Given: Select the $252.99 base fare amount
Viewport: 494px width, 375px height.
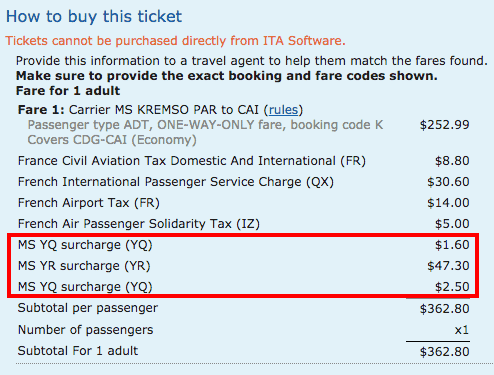Looking at the screenshot, I should 444,125.
